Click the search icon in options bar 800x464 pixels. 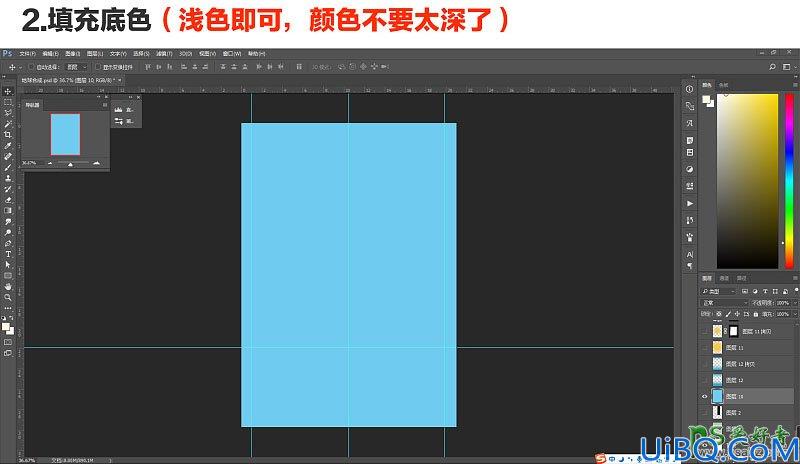point(772,67)
